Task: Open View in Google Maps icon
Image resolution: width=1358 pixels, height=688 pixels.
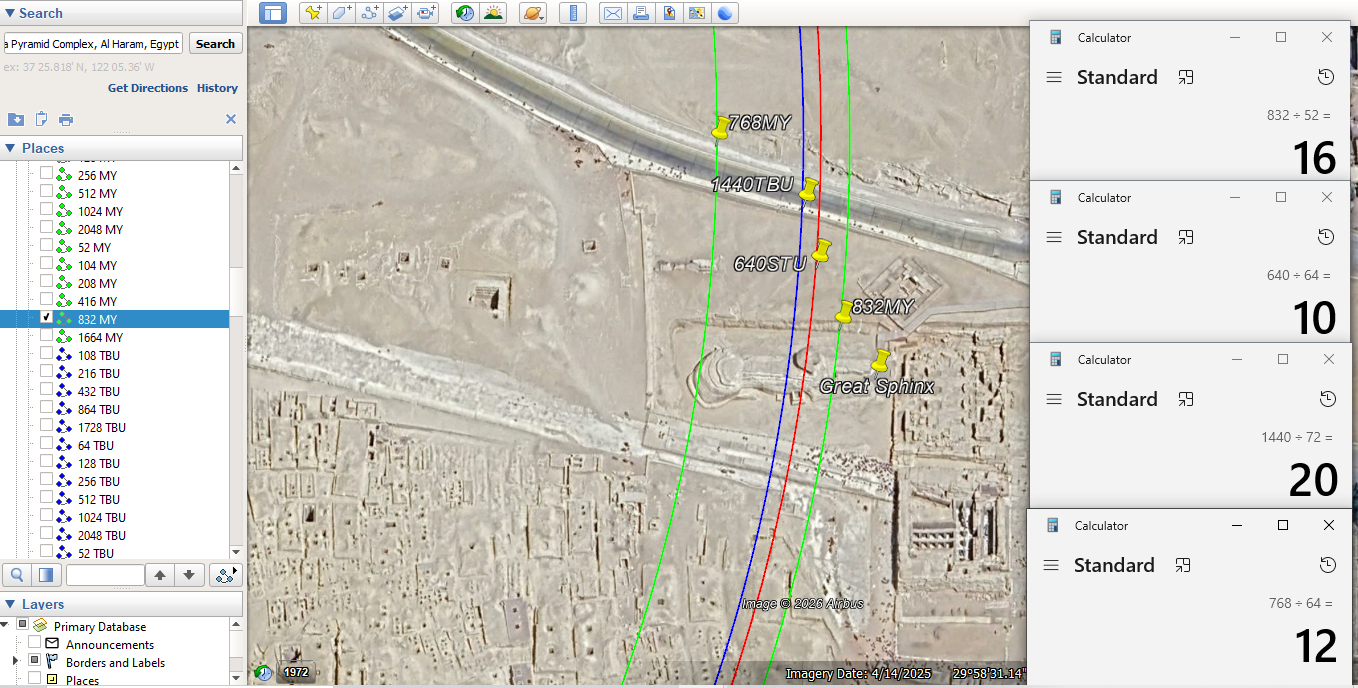Action: click(x=697, y=13)
